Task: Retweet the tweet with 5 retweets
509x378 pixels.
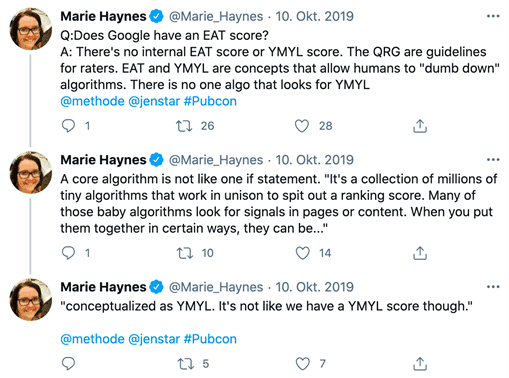Action: [x=185, y=364]
